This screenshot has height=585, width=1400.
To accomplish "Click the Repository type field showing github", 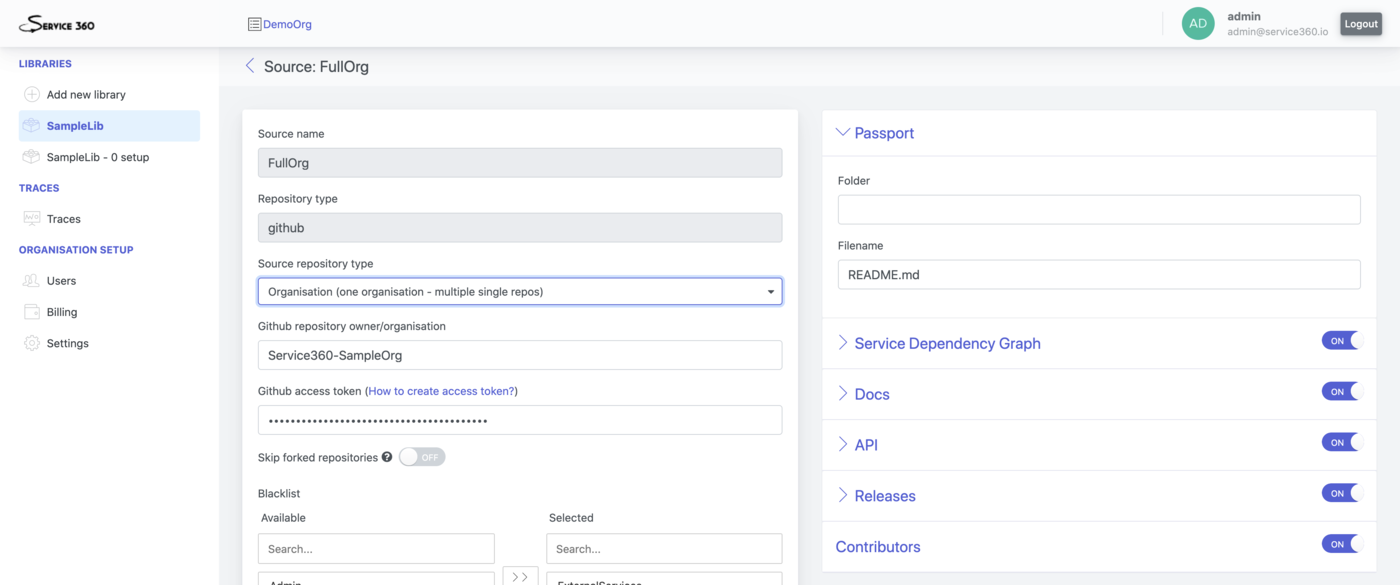I will pos(520,228).
